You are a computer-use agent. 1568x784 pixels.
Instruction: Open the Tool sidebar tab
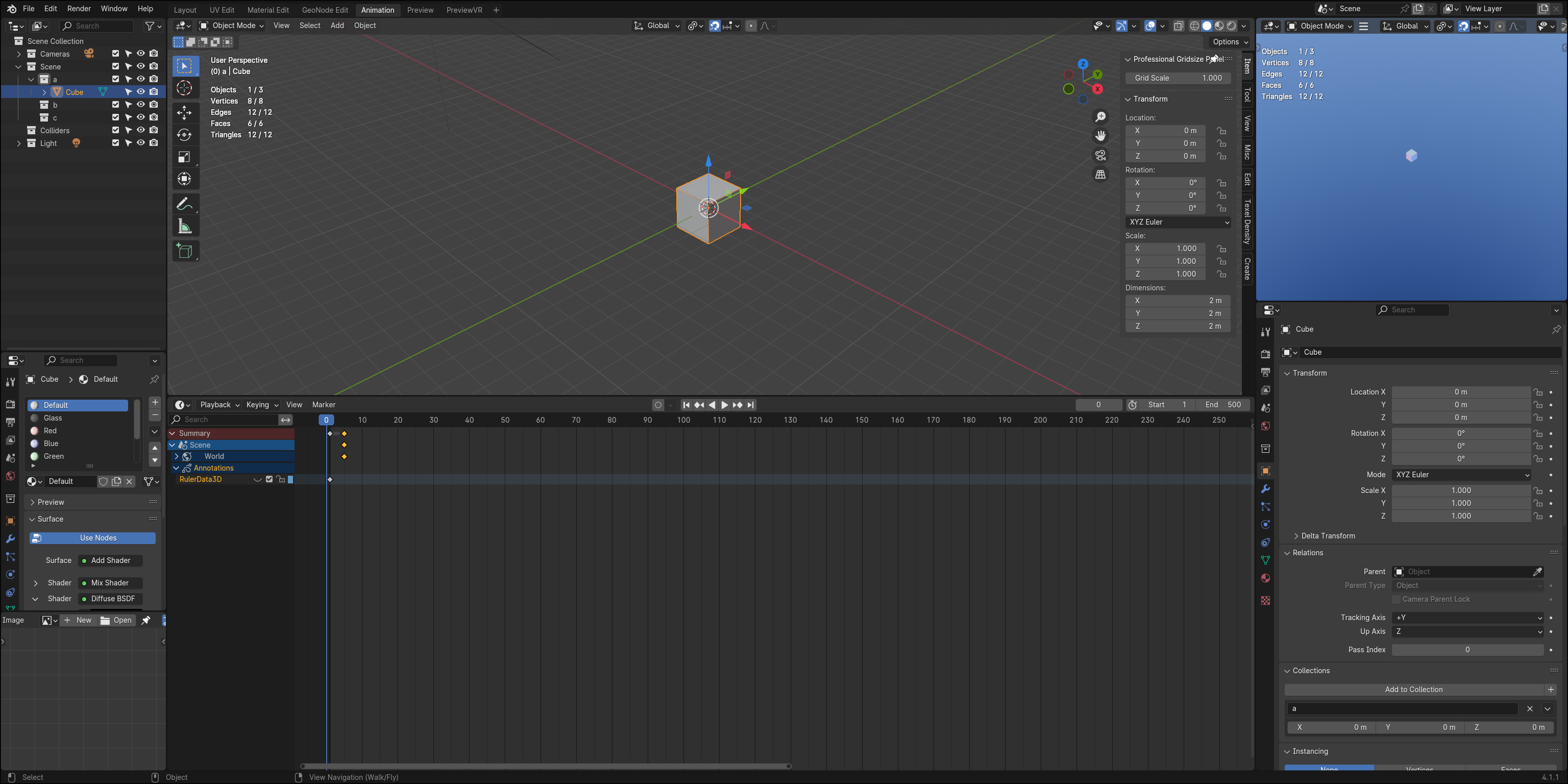click(x=1247, y=94)
